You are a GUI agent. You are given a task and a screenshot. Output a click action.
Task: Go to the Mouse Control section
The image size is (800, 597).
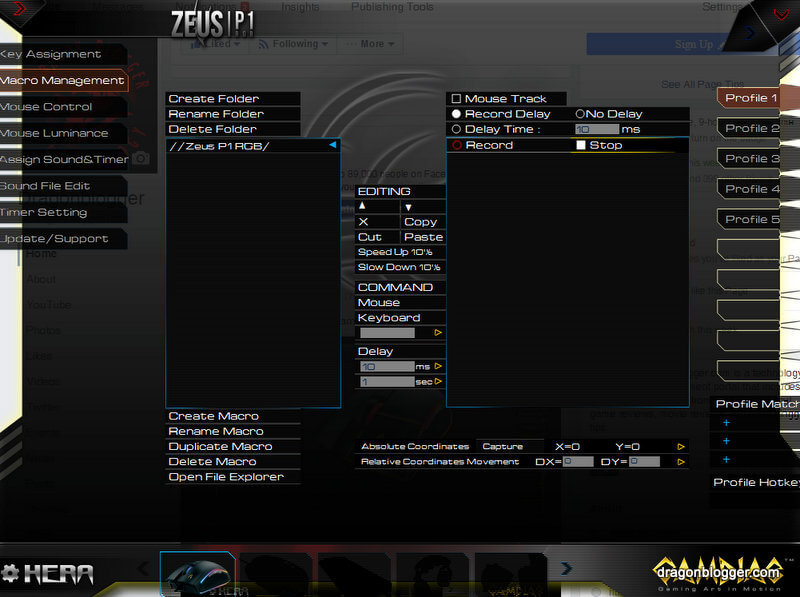62,107
